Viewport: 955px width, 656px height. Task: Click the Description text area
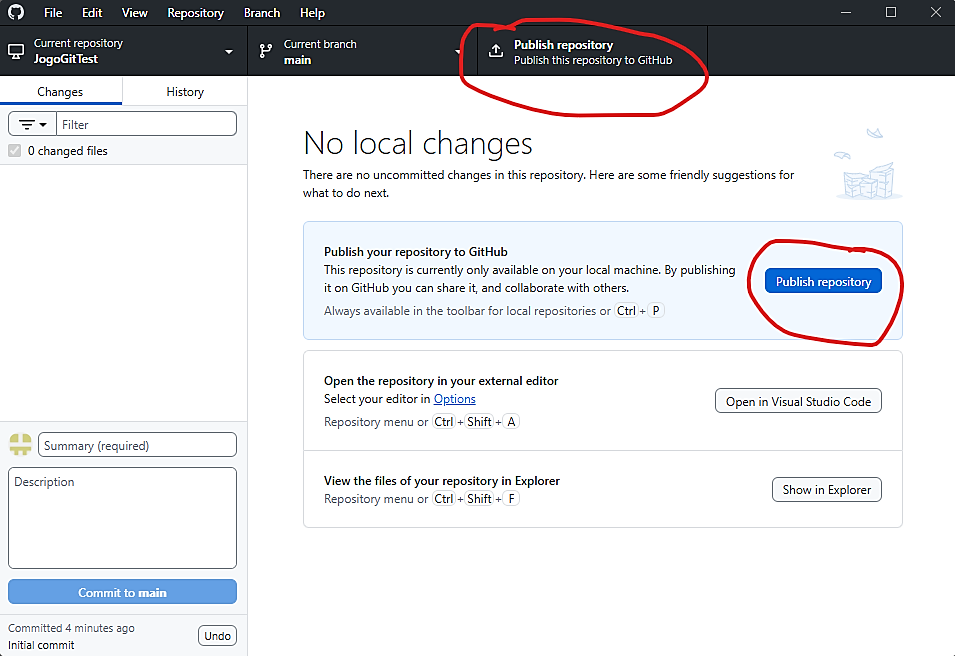pos(122,518)
